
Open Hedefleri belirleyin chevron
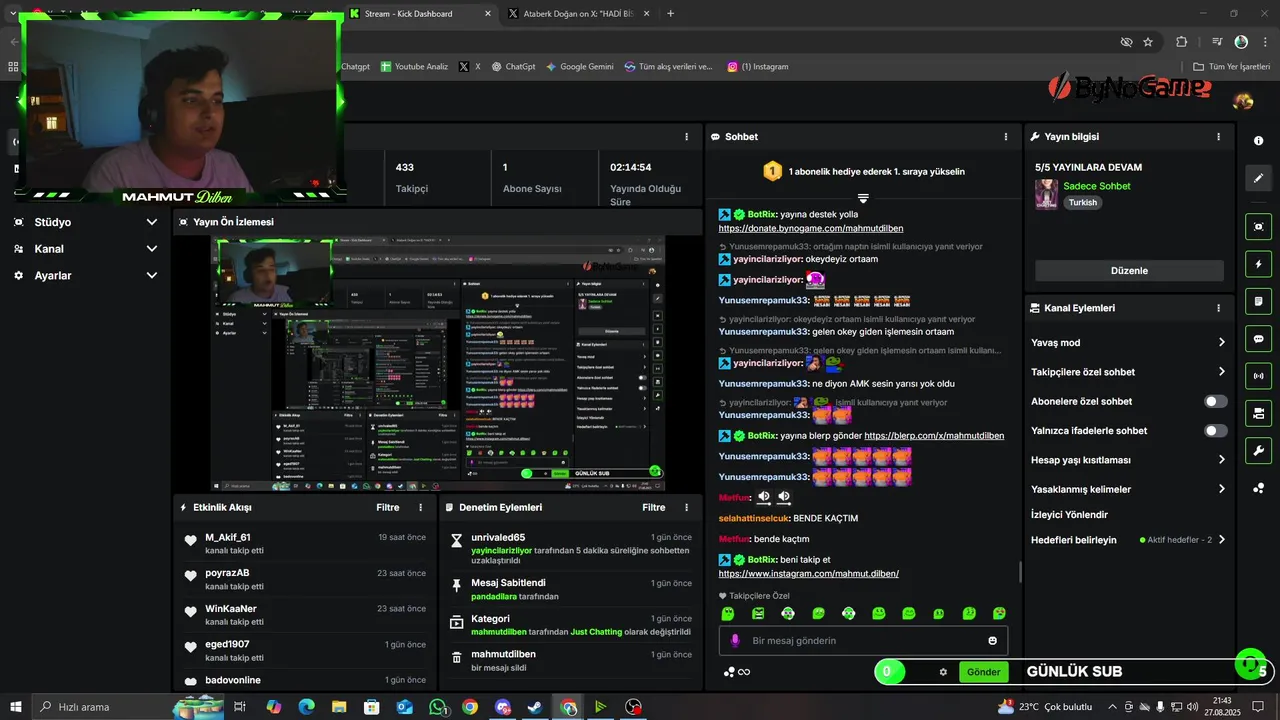[1221, 540]
